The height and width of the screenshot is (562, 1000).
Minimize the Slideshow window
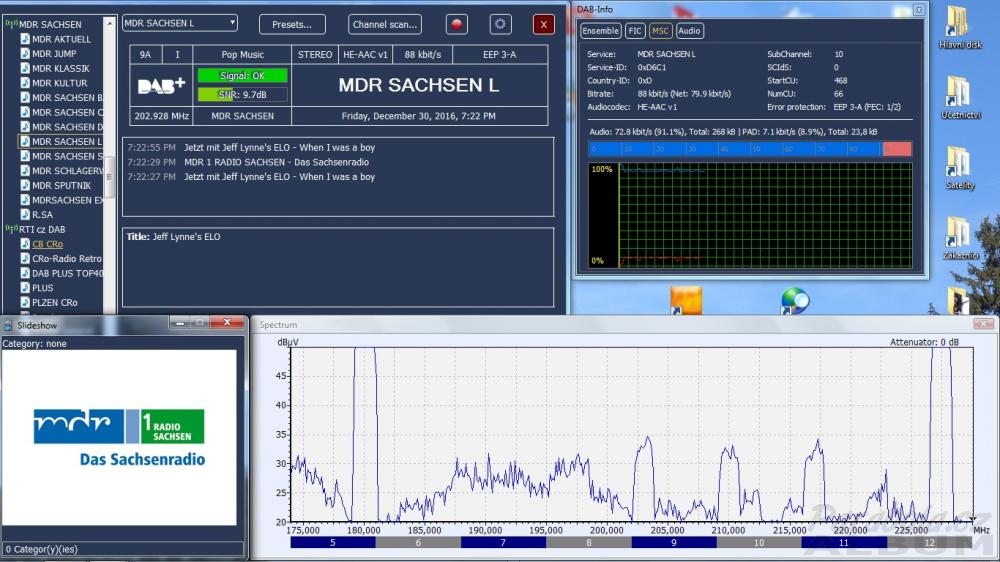180,323
